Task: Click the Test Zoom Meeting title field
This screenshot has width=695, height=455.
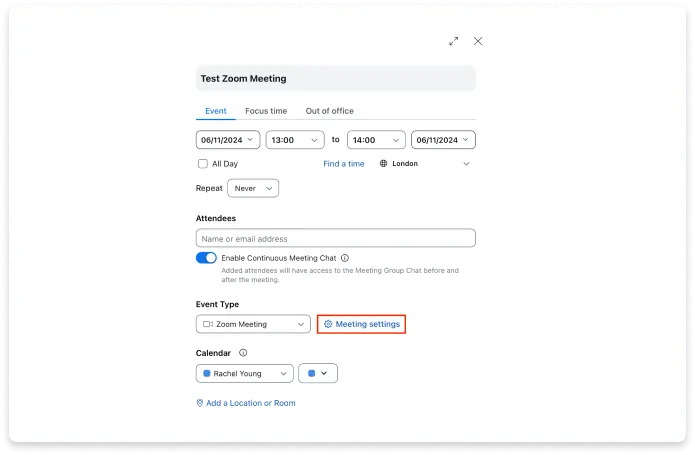Action: click(336, 79)
